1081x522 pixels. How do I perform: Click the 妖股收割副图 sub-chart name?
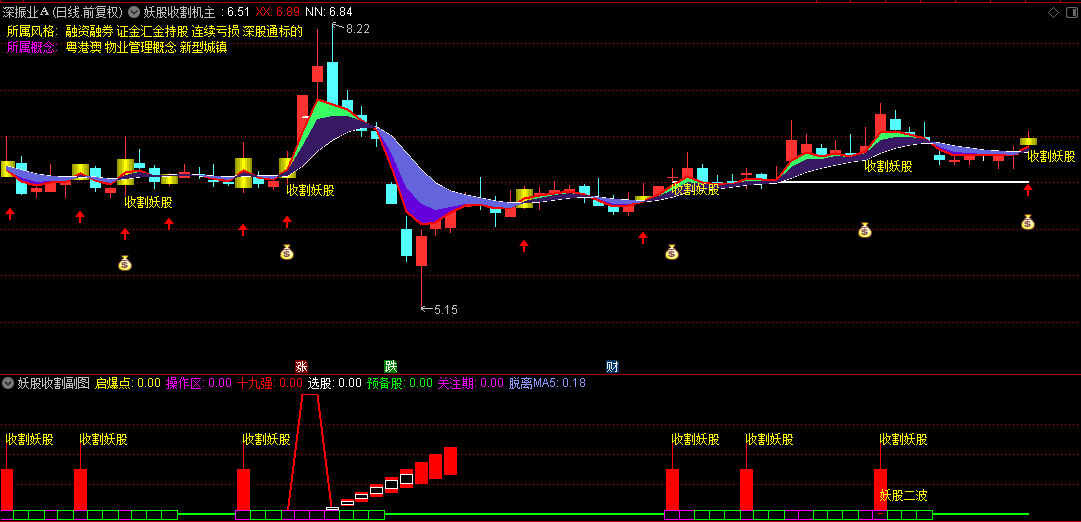(54, 383)
